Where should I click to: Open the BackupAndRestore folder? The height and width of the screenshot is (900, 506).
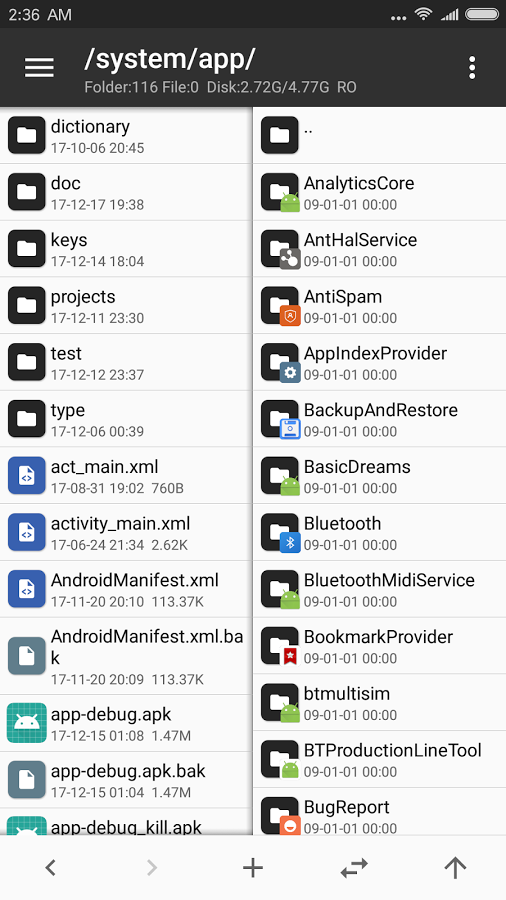380,419
